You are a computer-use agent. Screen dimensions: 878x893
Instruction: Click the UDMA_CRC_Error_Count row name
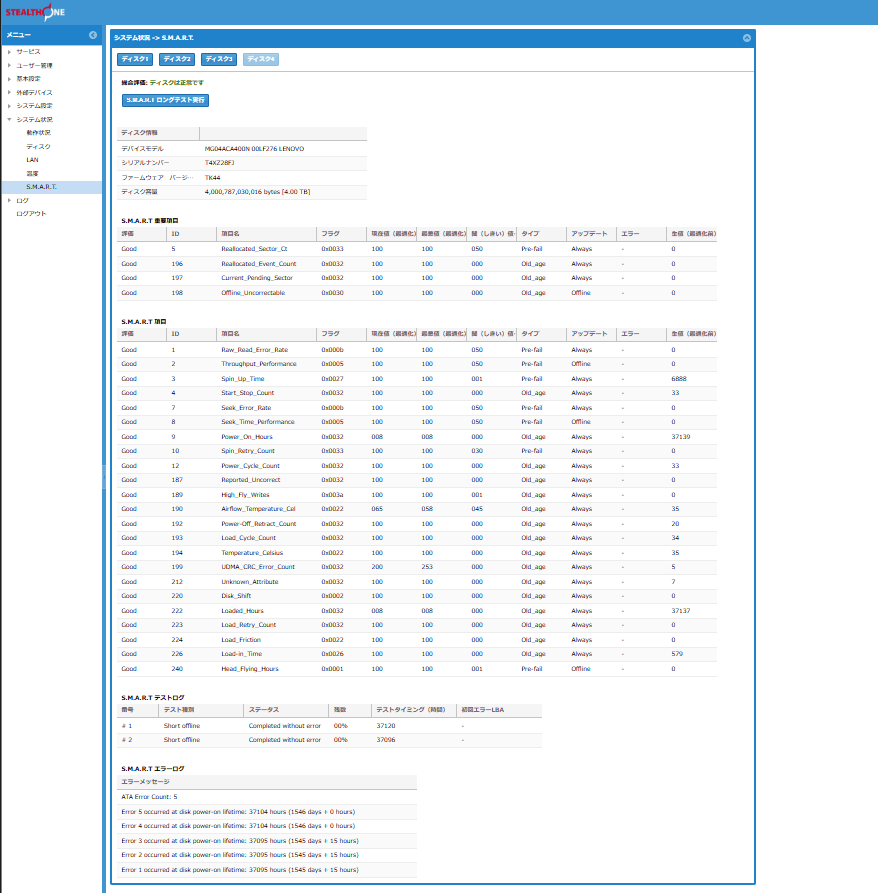coord(258,567)
